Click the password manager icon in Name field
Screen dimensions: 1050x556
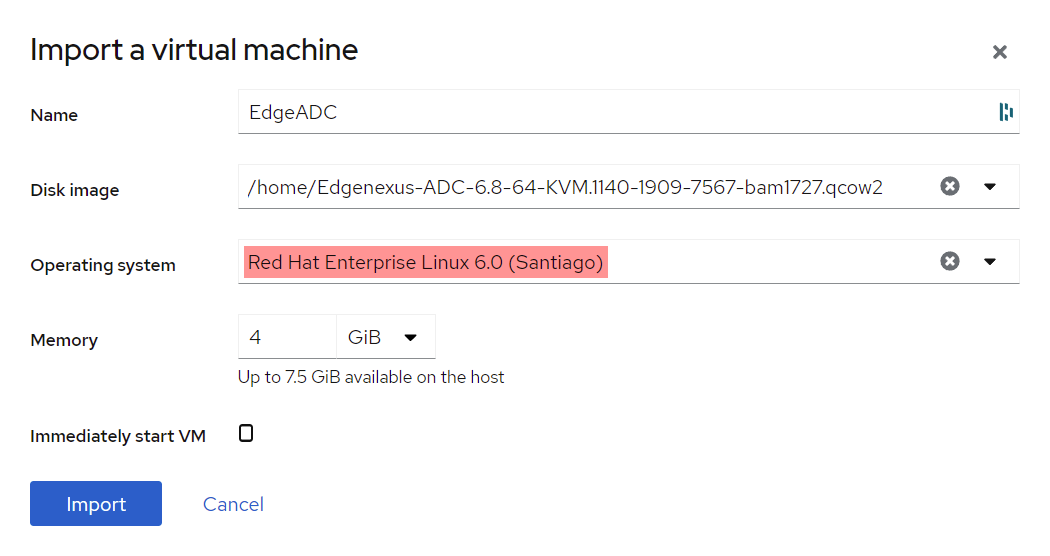[1006, 112]
